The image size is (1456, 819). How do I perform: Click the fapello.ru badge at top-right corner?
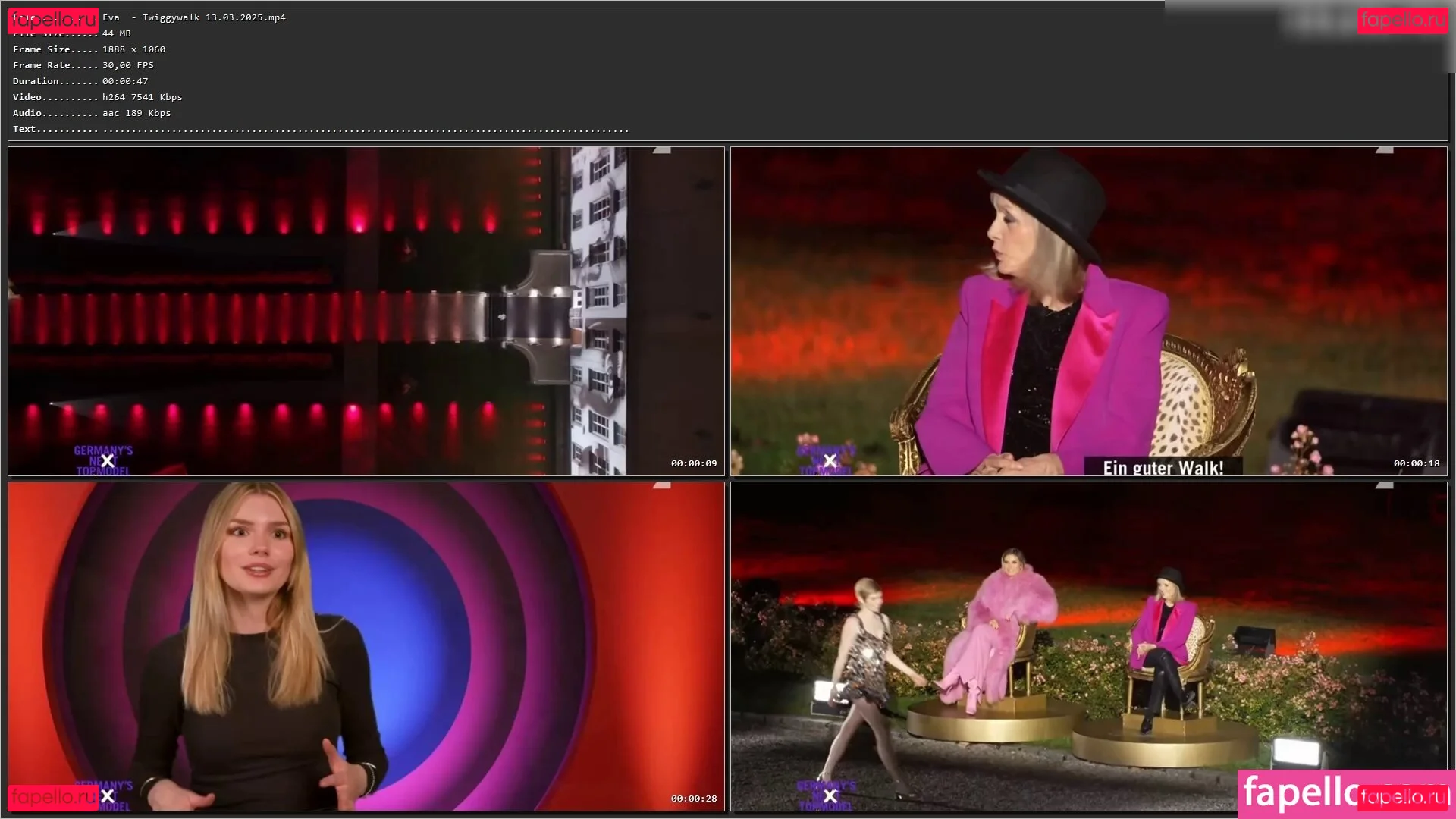coord(1402,20)
